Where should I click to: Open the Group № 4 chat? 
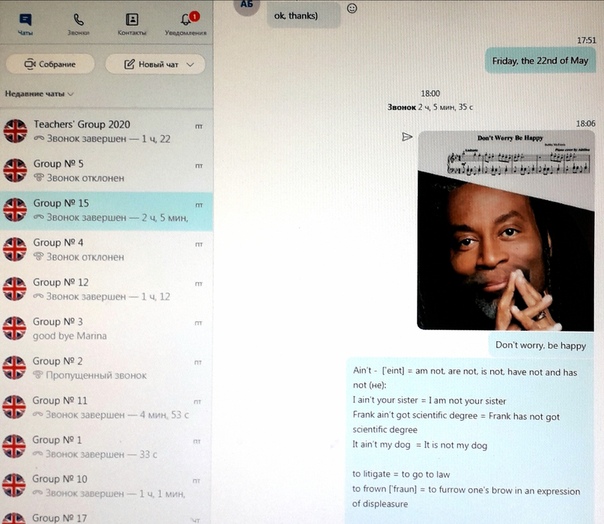pyautogui.click(x=106, y=250)
